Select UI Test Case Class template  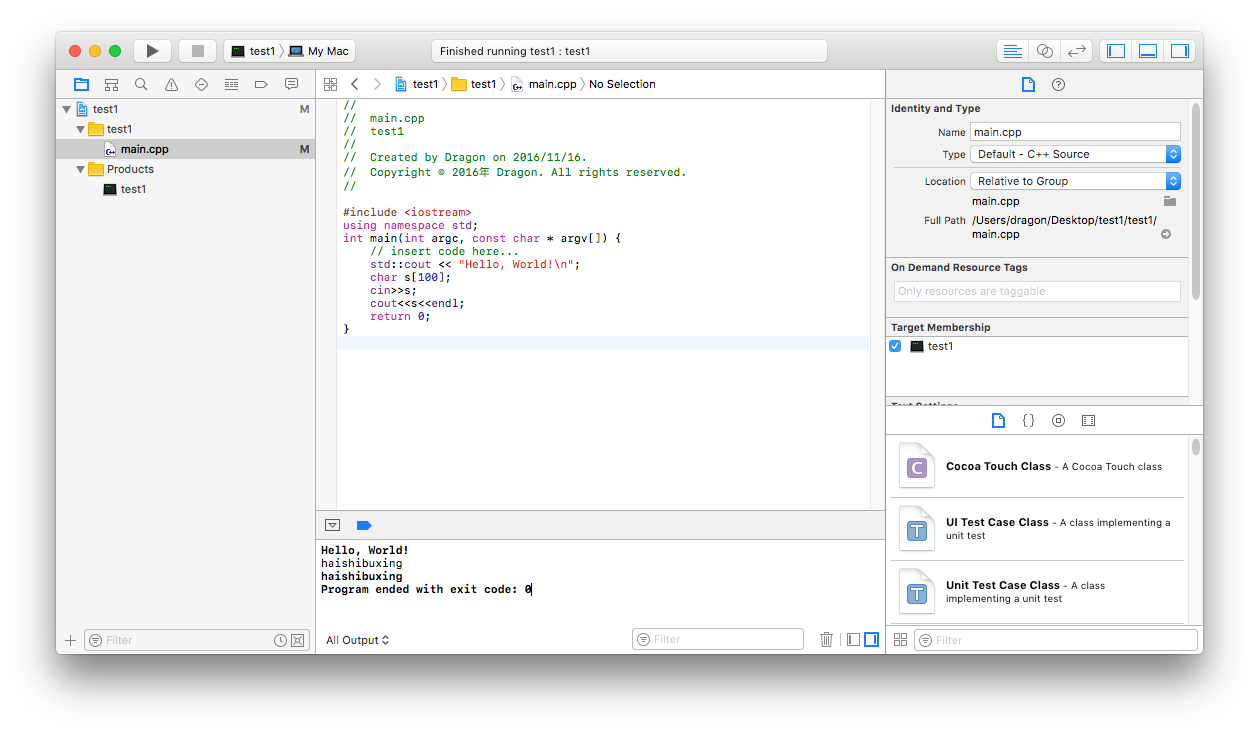(1037, 529)
